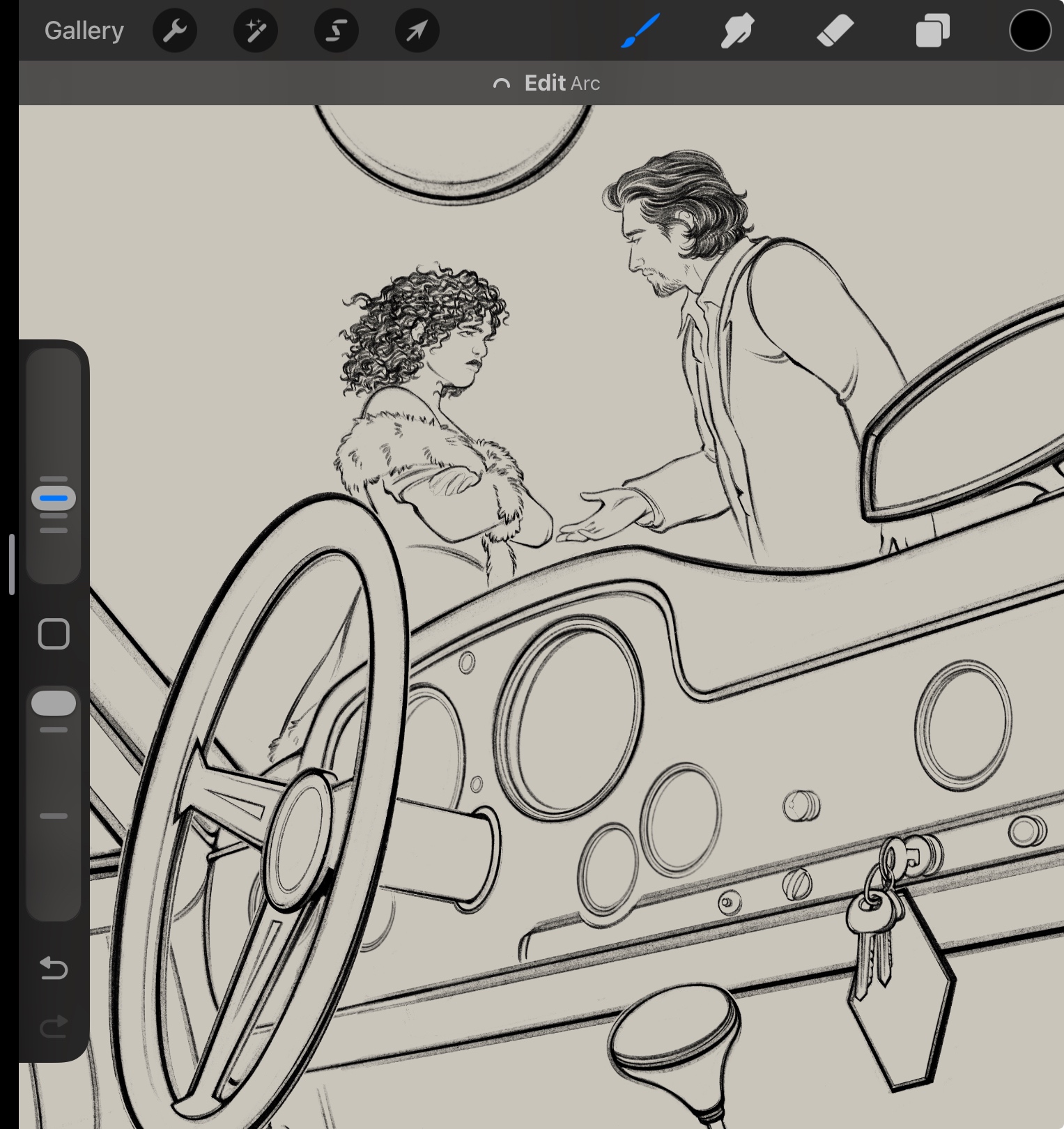Open the Layers panel
This screenshot has height=1129, width=1064.
[x=932, y=31]
